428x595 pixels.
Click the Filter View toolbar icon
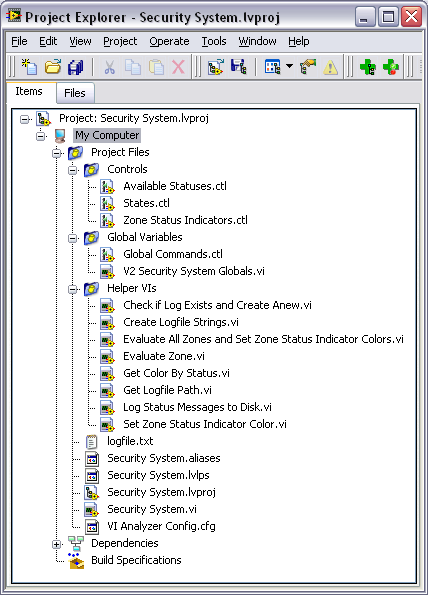pos(272,67)
